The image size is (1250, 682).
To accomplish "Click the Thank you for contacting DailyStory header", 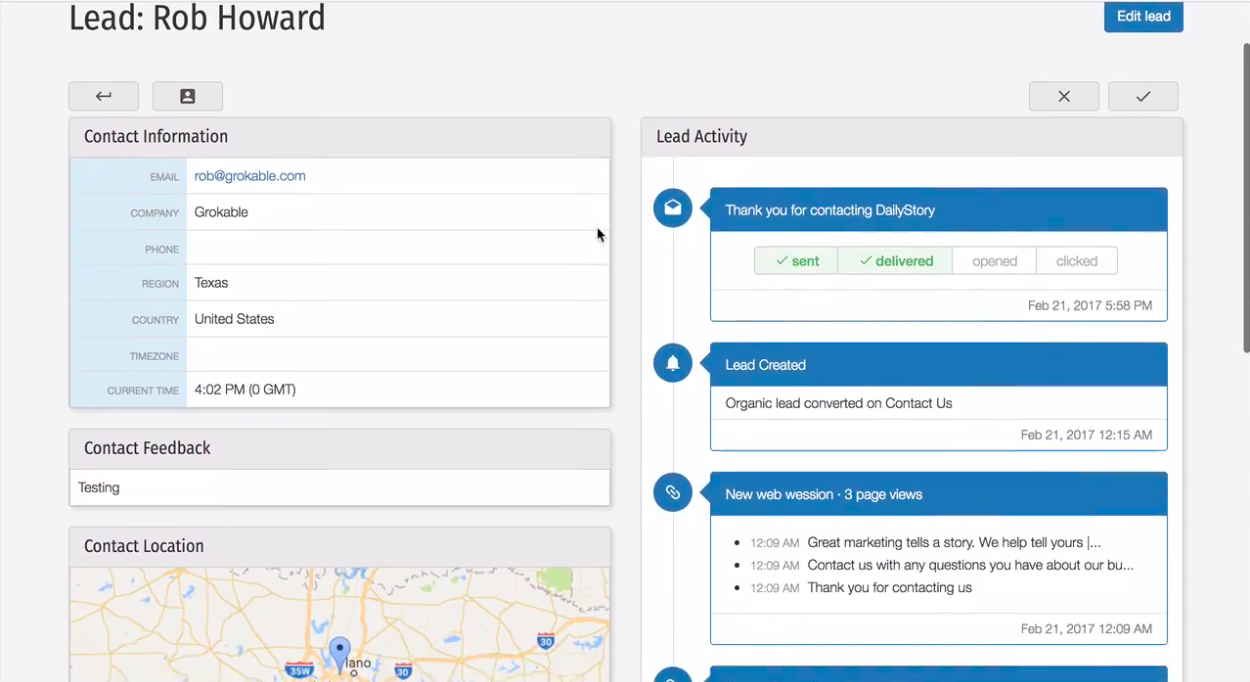I will pyautogui.click(x=939, y=210).
